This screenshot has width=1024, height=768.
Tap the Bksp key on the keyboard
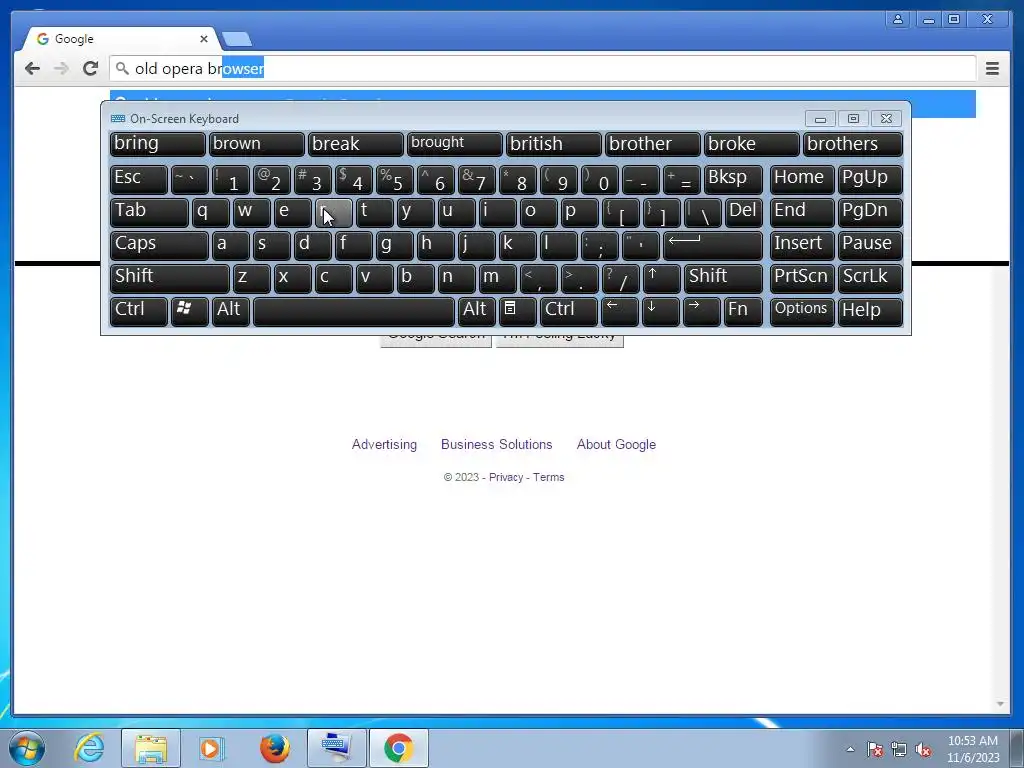(x=733, y=180)
